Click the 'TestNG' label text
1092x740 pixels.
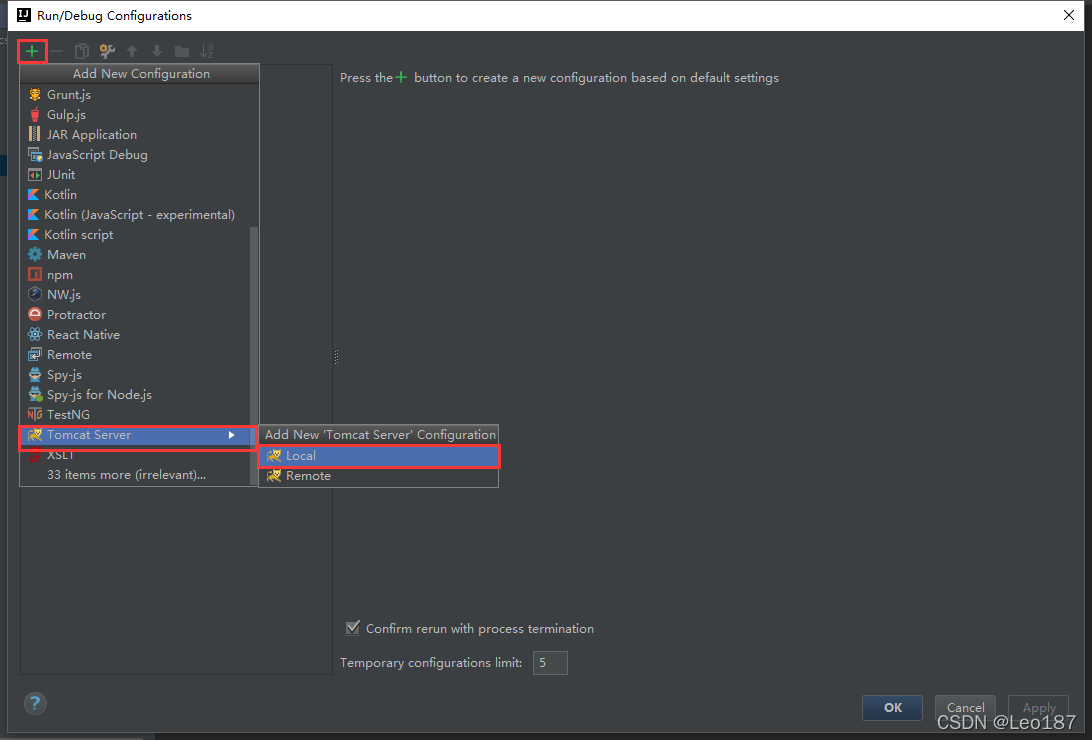pyautogui.click(x=68, y=415)
